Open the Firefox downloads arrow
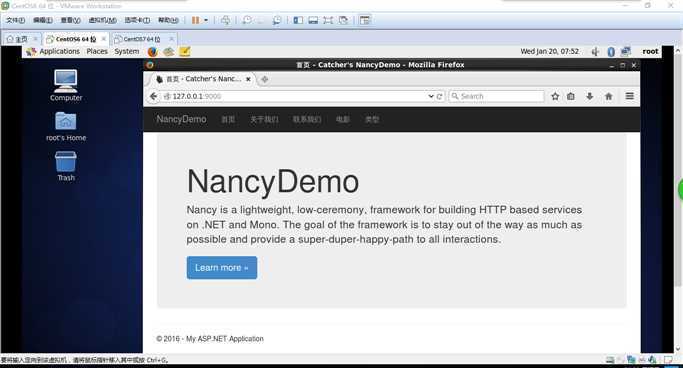 [x=589, y=96]
